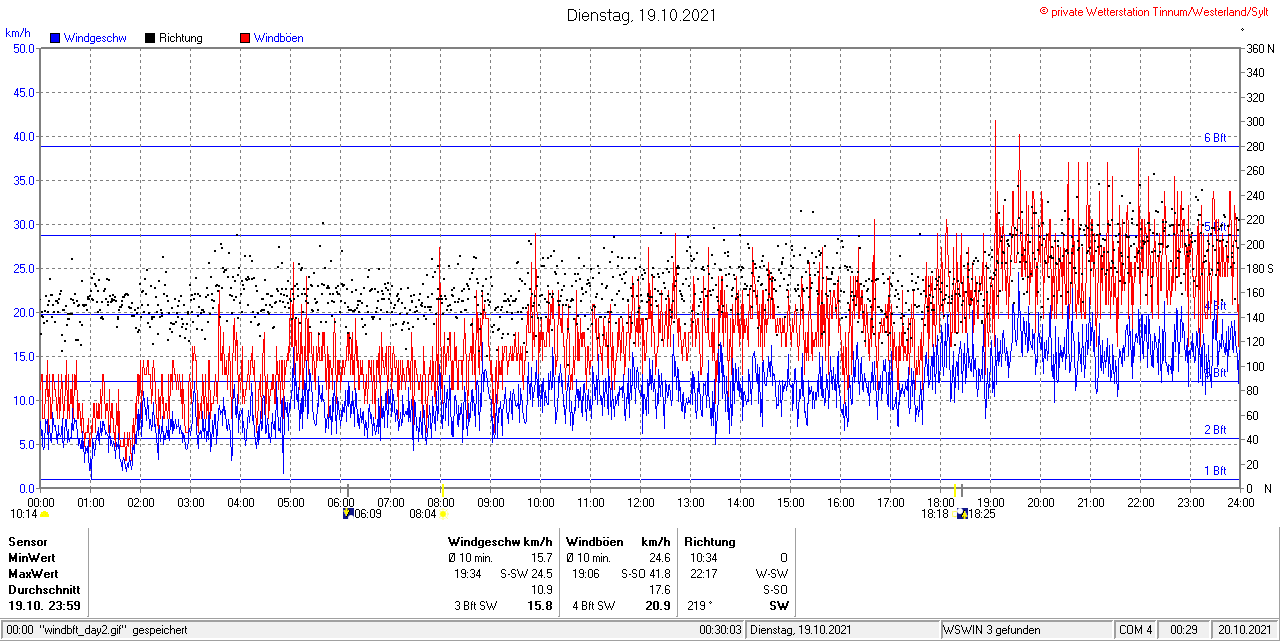1280x641 pixels.
Task: Click the Durchschnitt row label
Action: (44, 590)
